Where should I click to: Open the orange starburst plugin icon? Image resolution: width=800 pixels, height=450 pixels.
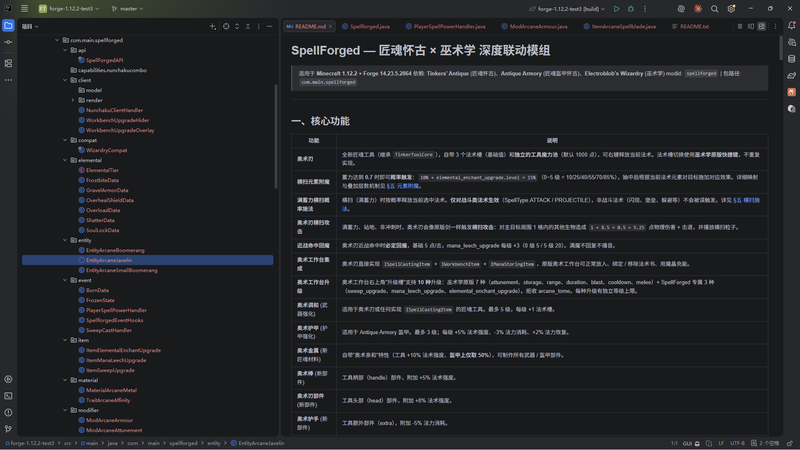coord(697,9)
